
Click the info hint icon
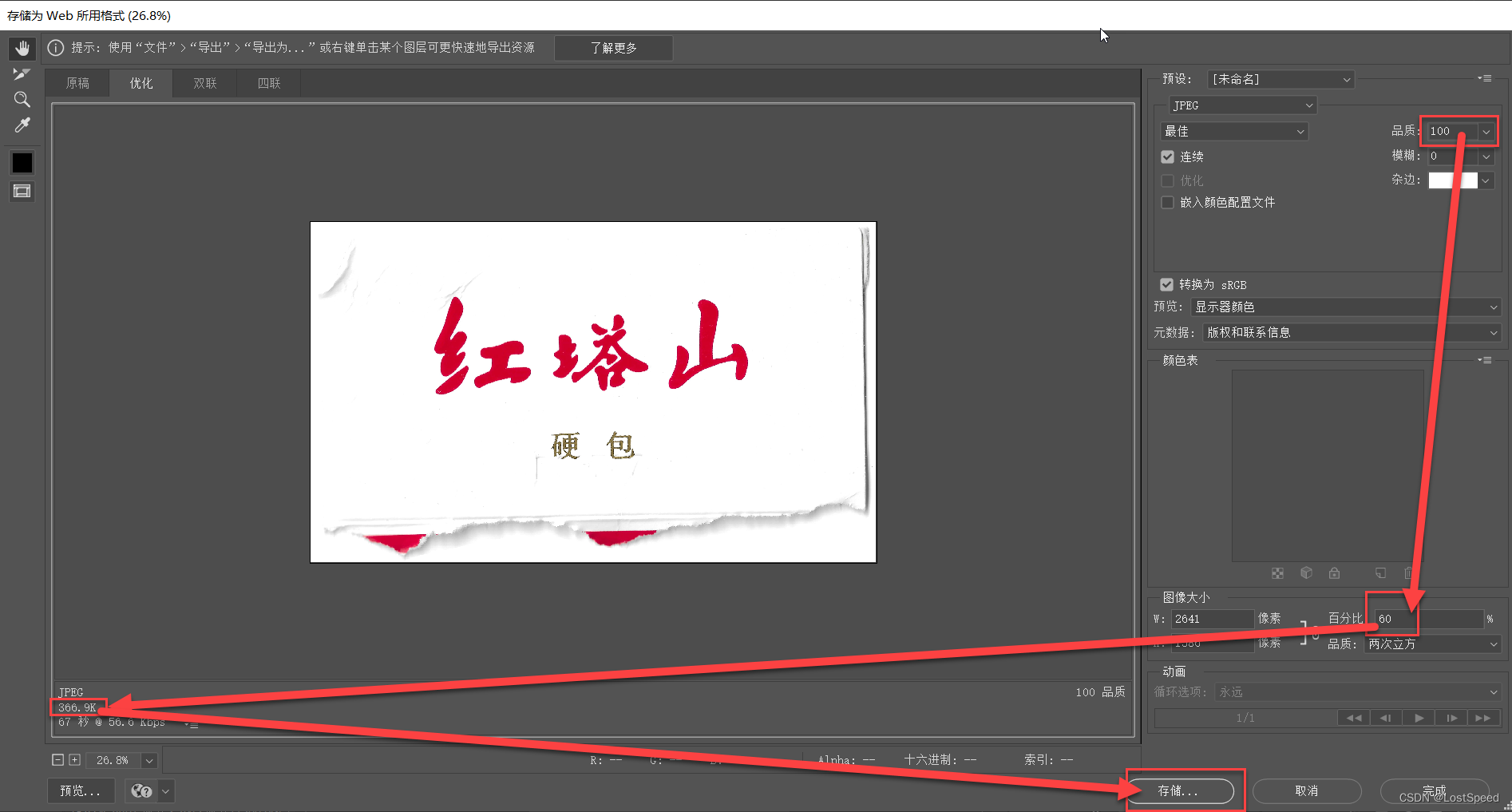56,48
